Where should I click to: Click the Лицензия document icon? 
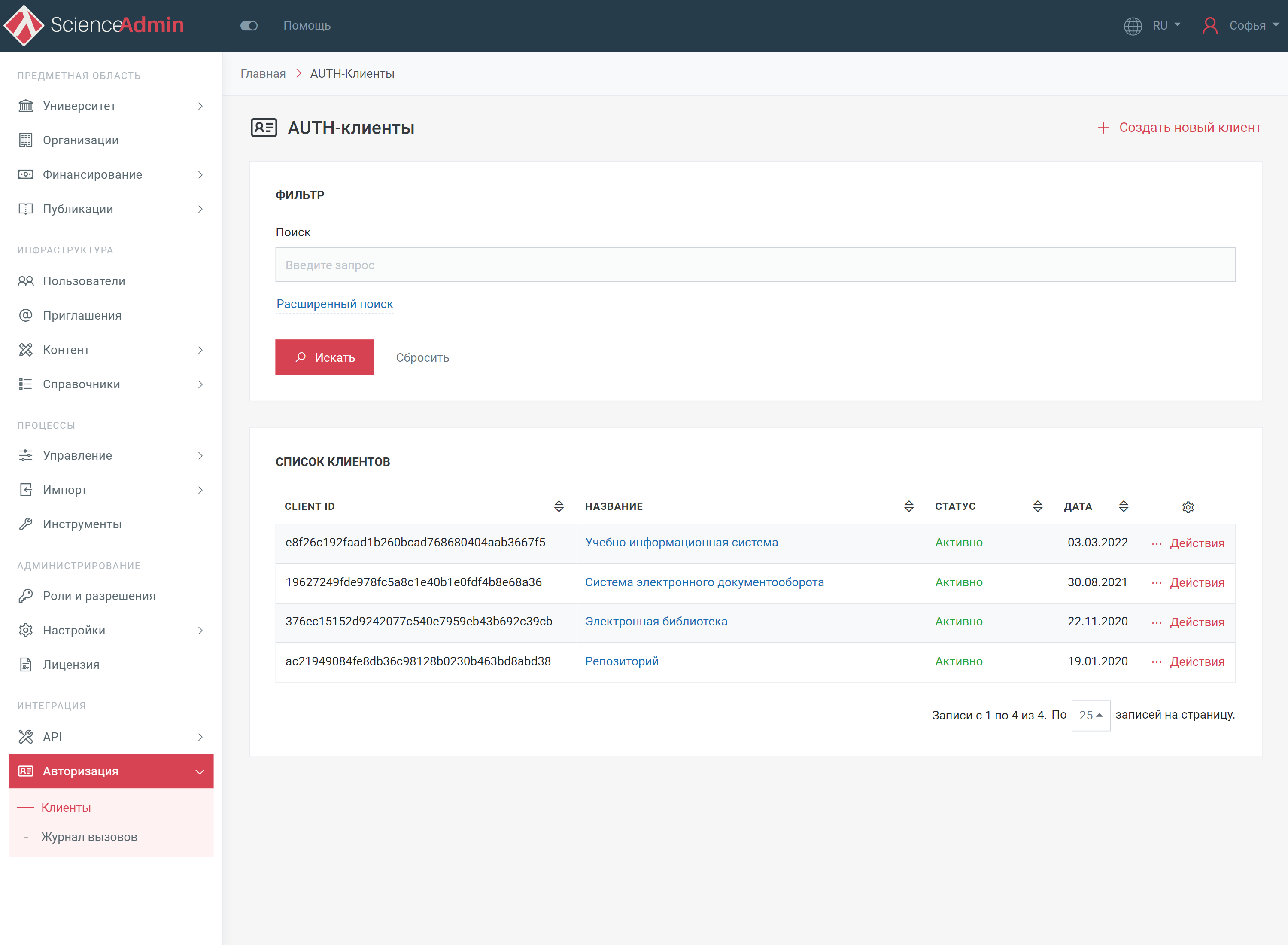[26, 664]
